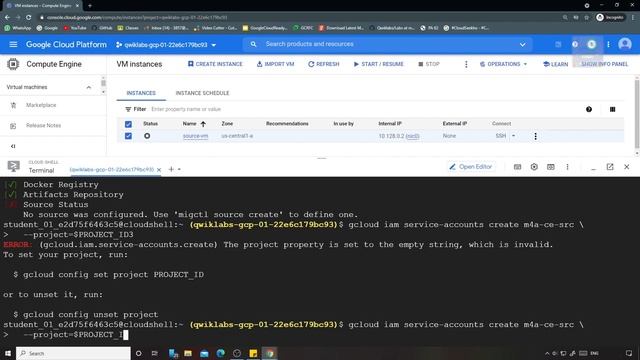Open the Learn panel

tap(556, 64)
